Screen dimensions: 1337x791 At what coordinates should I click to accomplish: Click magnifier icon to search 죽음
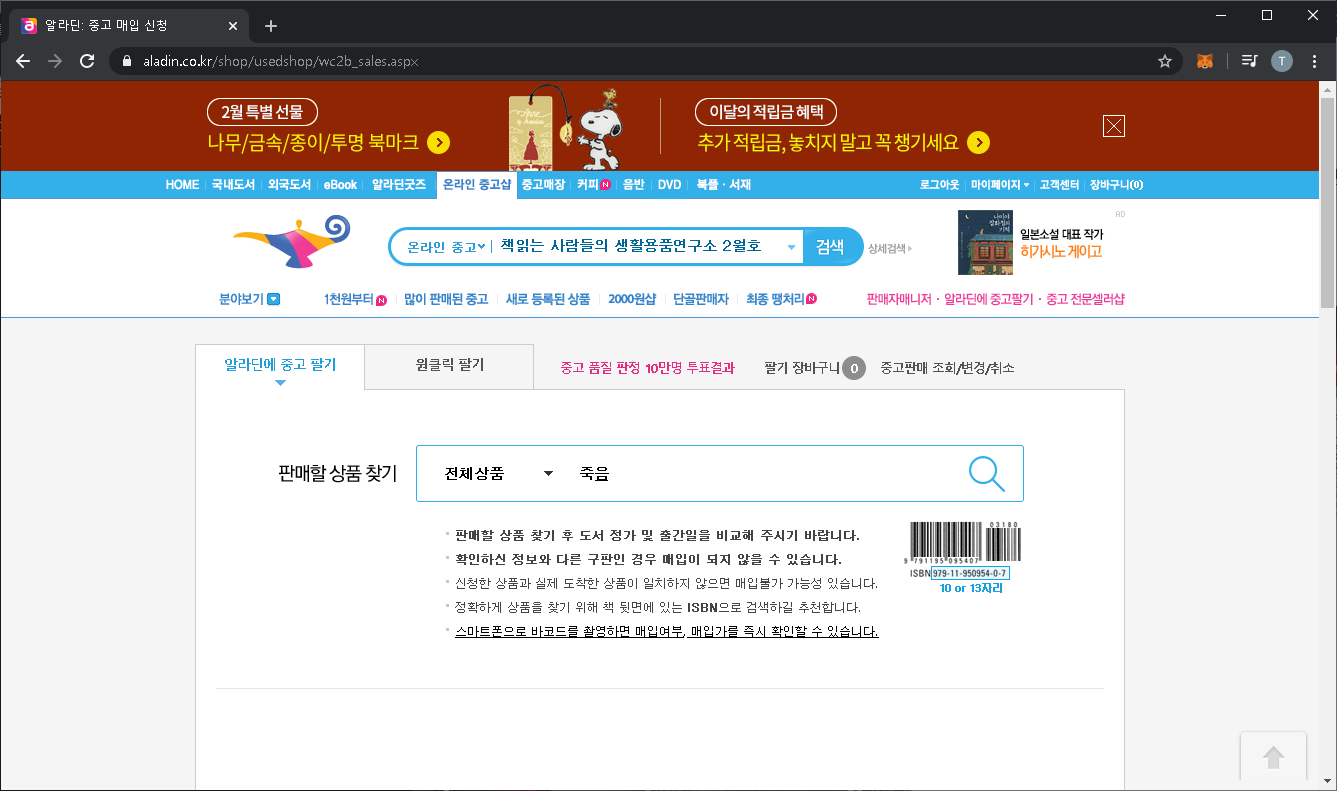click(x=987, y=473)
